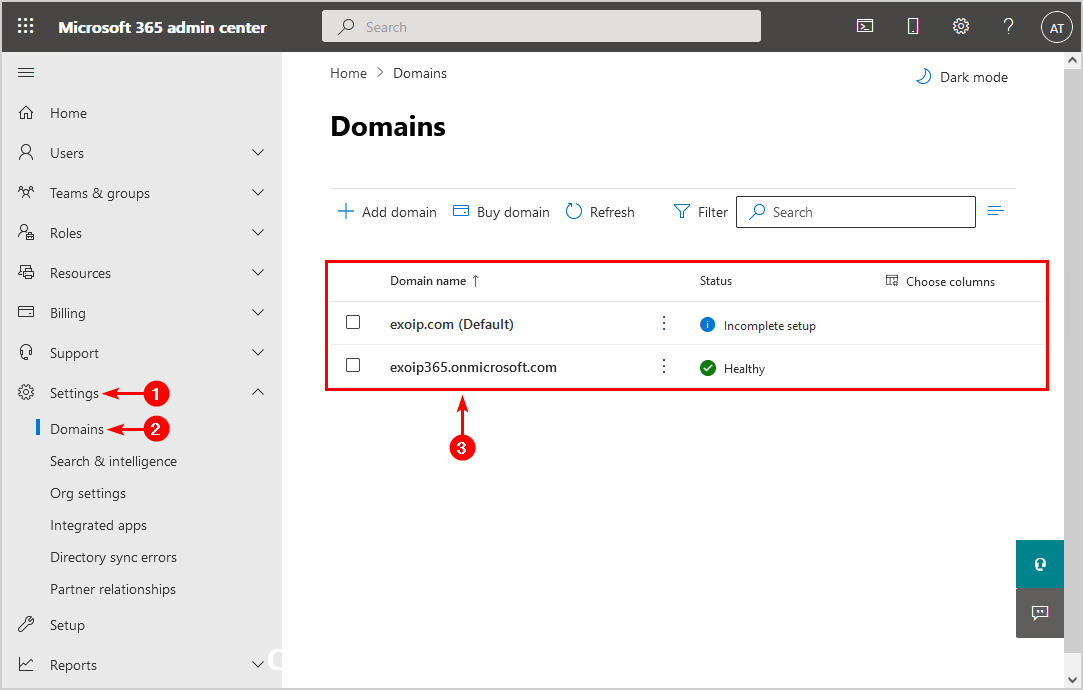Click the Teams & groups icon in the sidebar
Image resolution: width=1083 pixels, height=690 pixels.
point(26,193)
